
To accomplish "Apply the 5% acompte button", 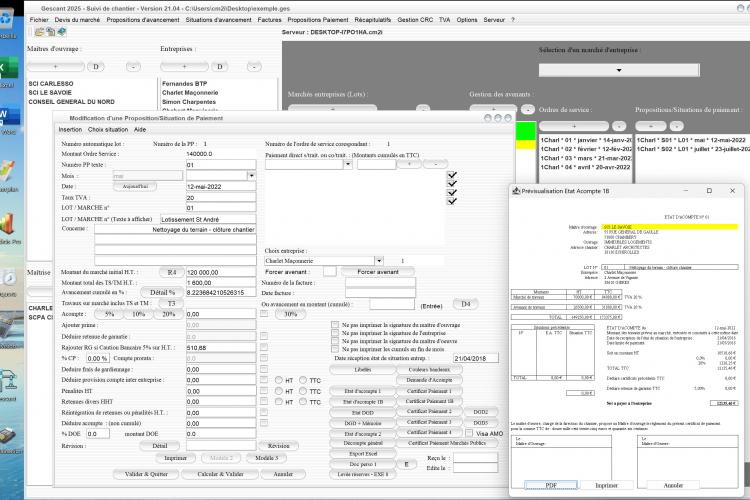I will coord(110,314).
